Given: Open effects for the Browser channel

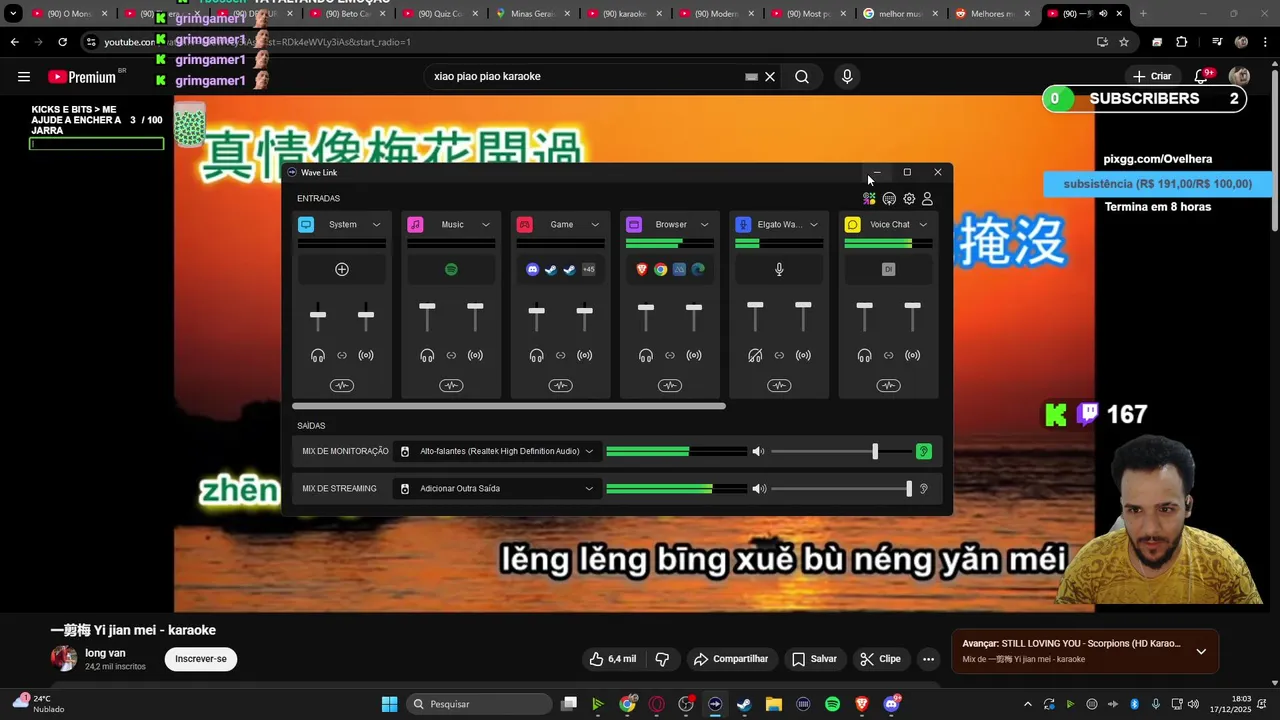Looking at the screenshot, I should pos(670,386).
